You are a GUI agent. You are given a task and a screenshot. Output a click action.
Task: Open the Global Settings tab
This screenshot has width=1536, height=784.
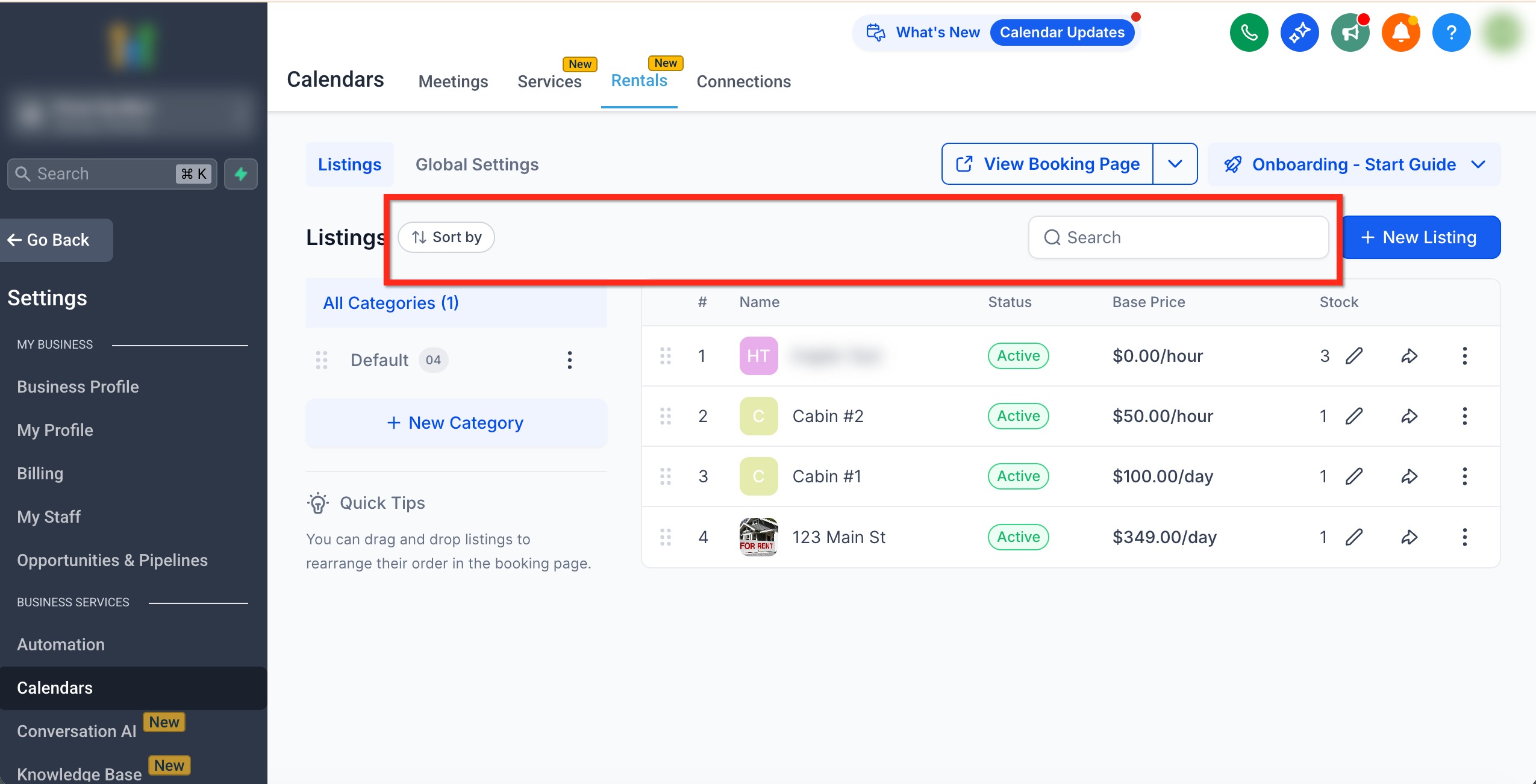pyautogui.click(x=476, y=164)
